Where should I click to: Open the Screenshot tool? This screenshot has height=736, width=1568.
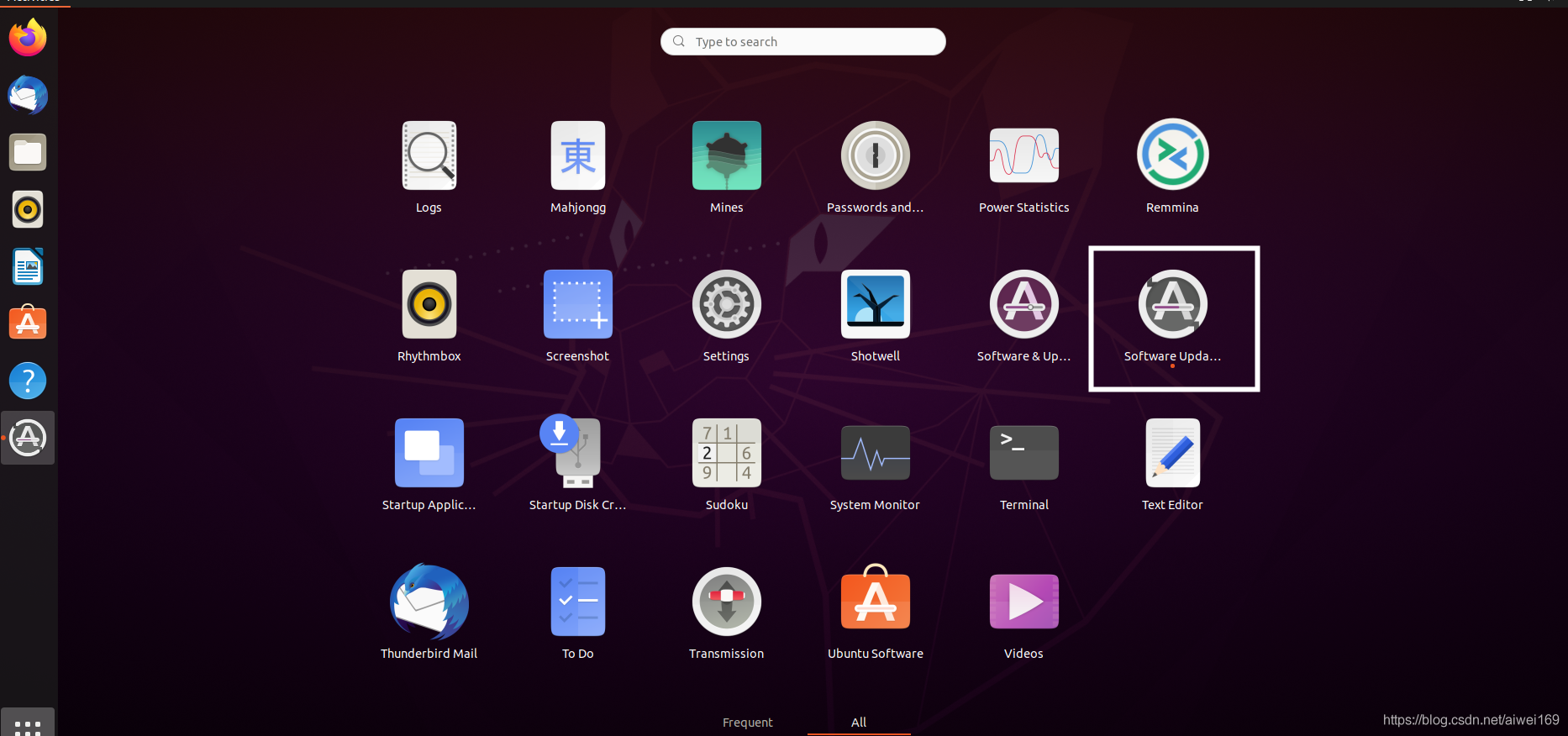tap(578, 305)
